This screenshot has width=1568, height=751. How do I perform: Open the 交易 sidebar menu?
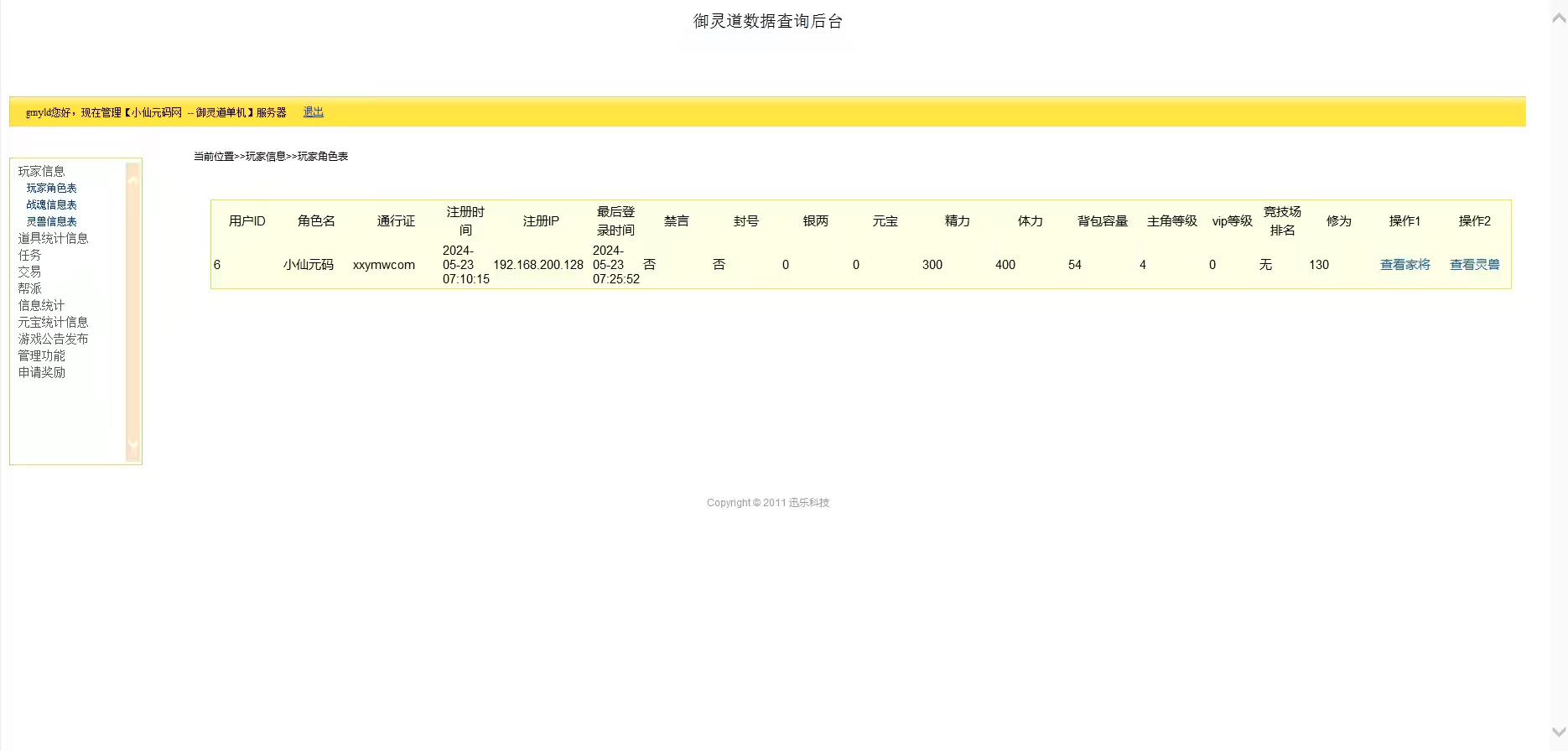coord(29,272)
